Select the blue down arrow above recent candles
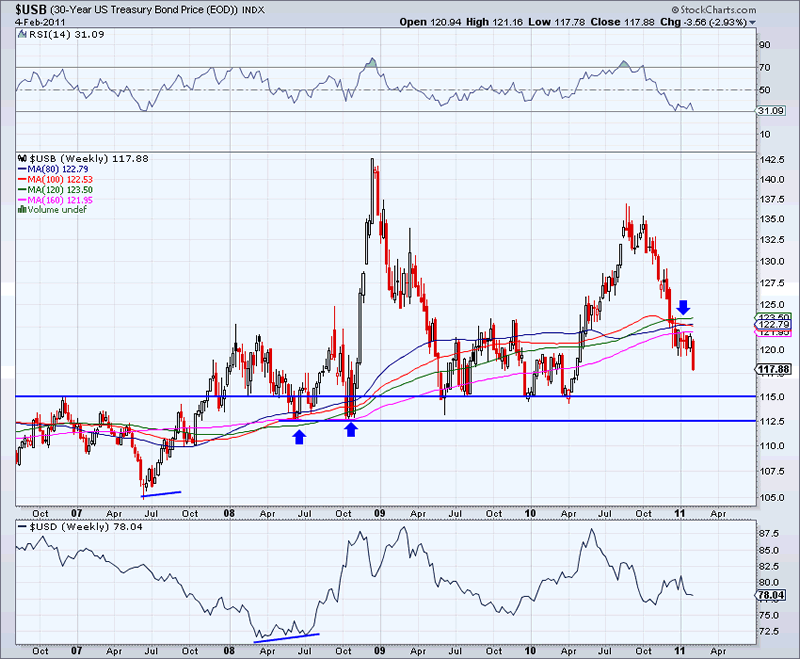800x659 pixels. [684, 306]
